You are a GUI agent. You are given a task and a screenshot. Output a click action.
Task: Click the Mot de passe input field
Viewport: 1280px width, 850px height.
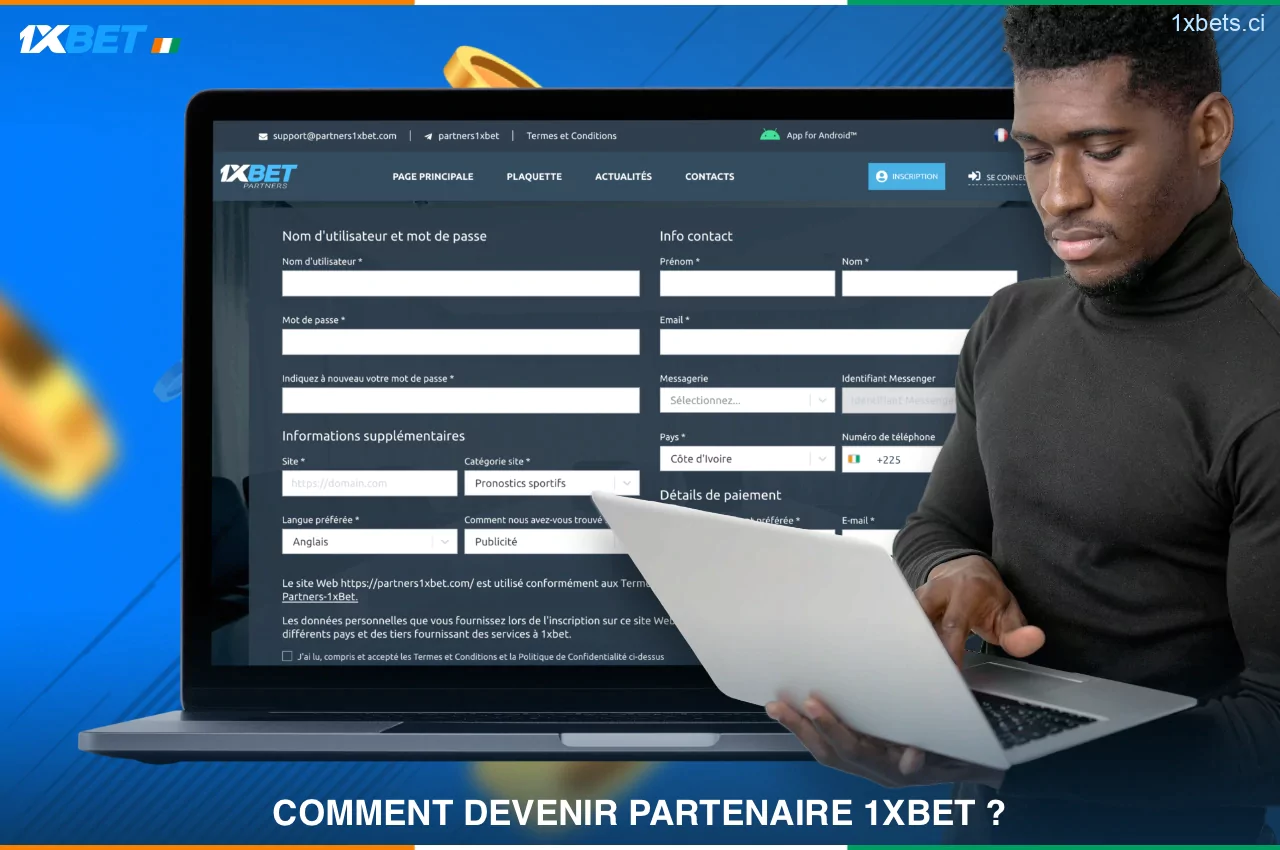coord(461,342)
